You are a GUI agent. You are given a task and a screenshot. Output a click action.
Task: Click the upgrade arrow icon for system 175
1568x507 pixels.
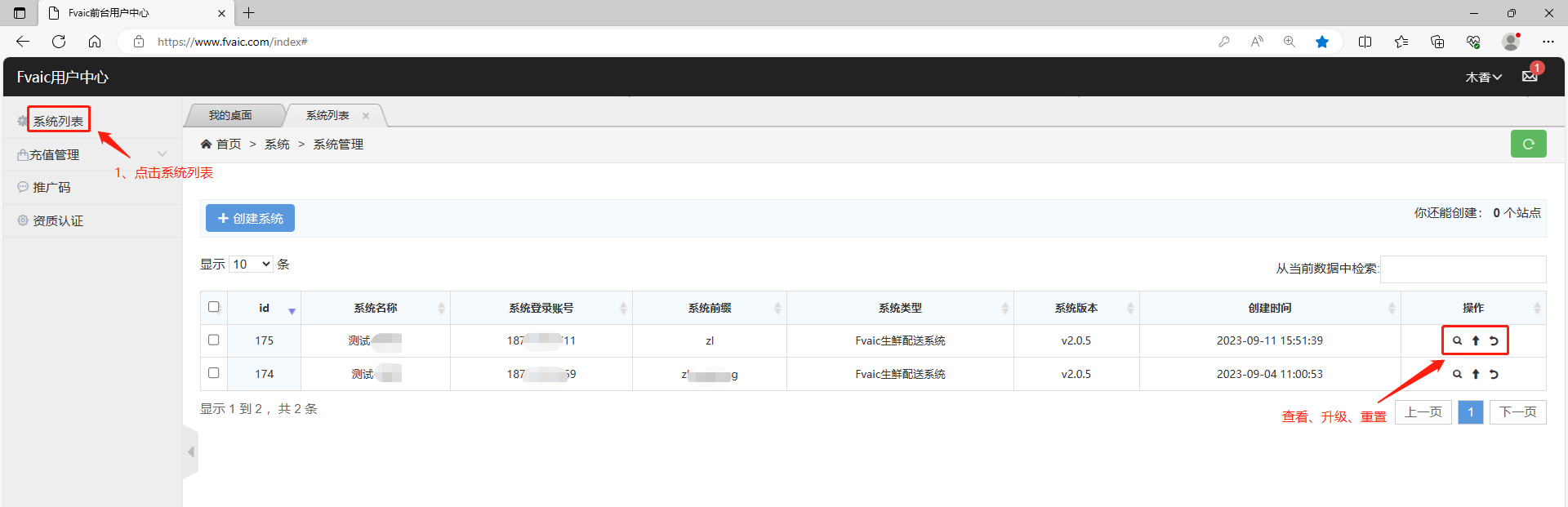tap(1476, 341)
